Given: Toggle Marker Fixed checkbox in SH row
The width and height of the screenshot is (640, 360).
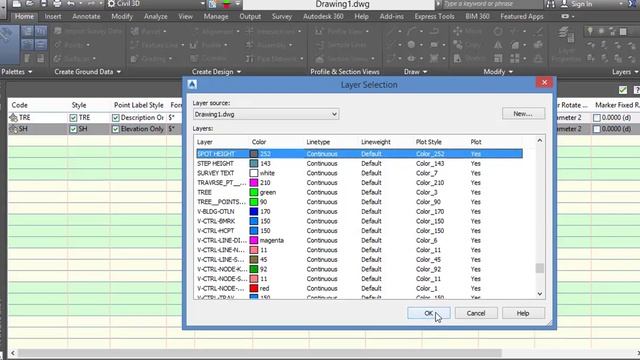Looking at the screenshot, I should tap(597, 129).
